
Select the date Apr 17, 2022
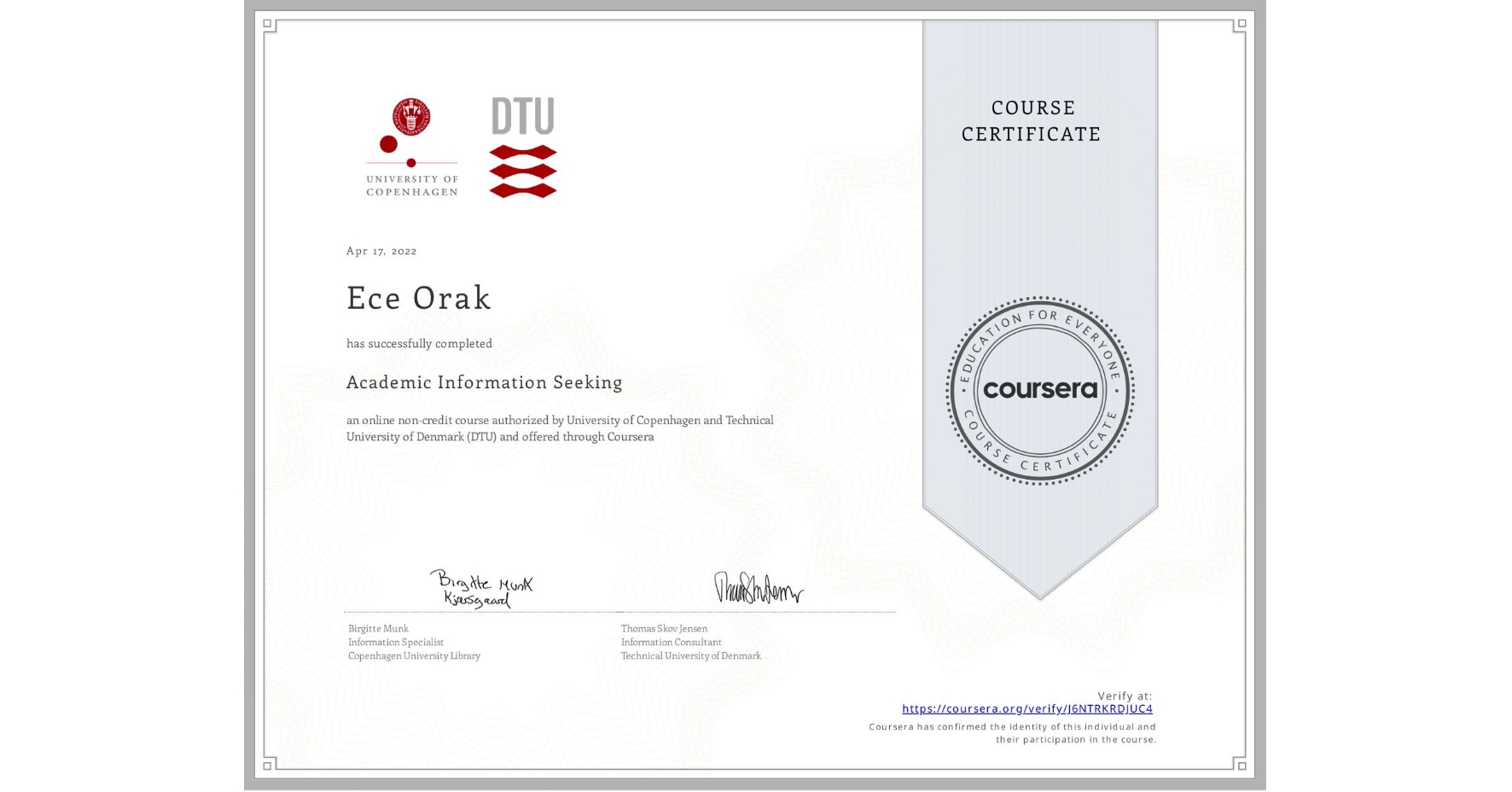381,250
